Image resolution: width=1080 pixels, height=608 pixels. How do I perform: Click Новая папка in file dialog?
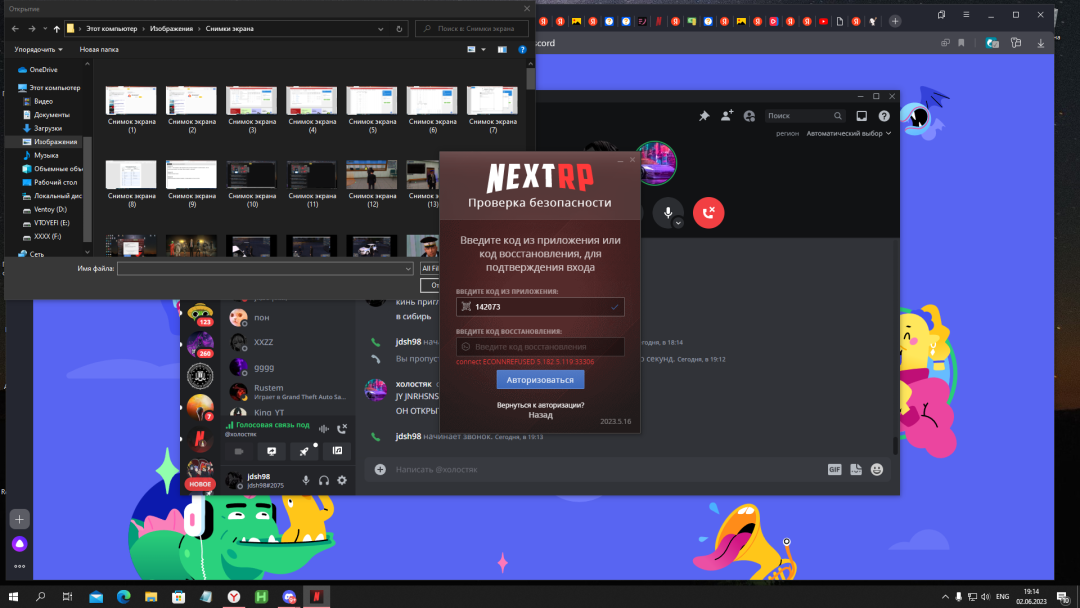(98, 50)
